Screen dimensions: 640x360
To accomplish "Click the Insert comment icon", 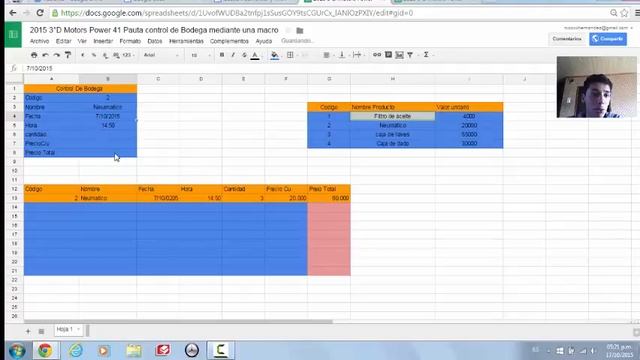I will coord(388,55).
